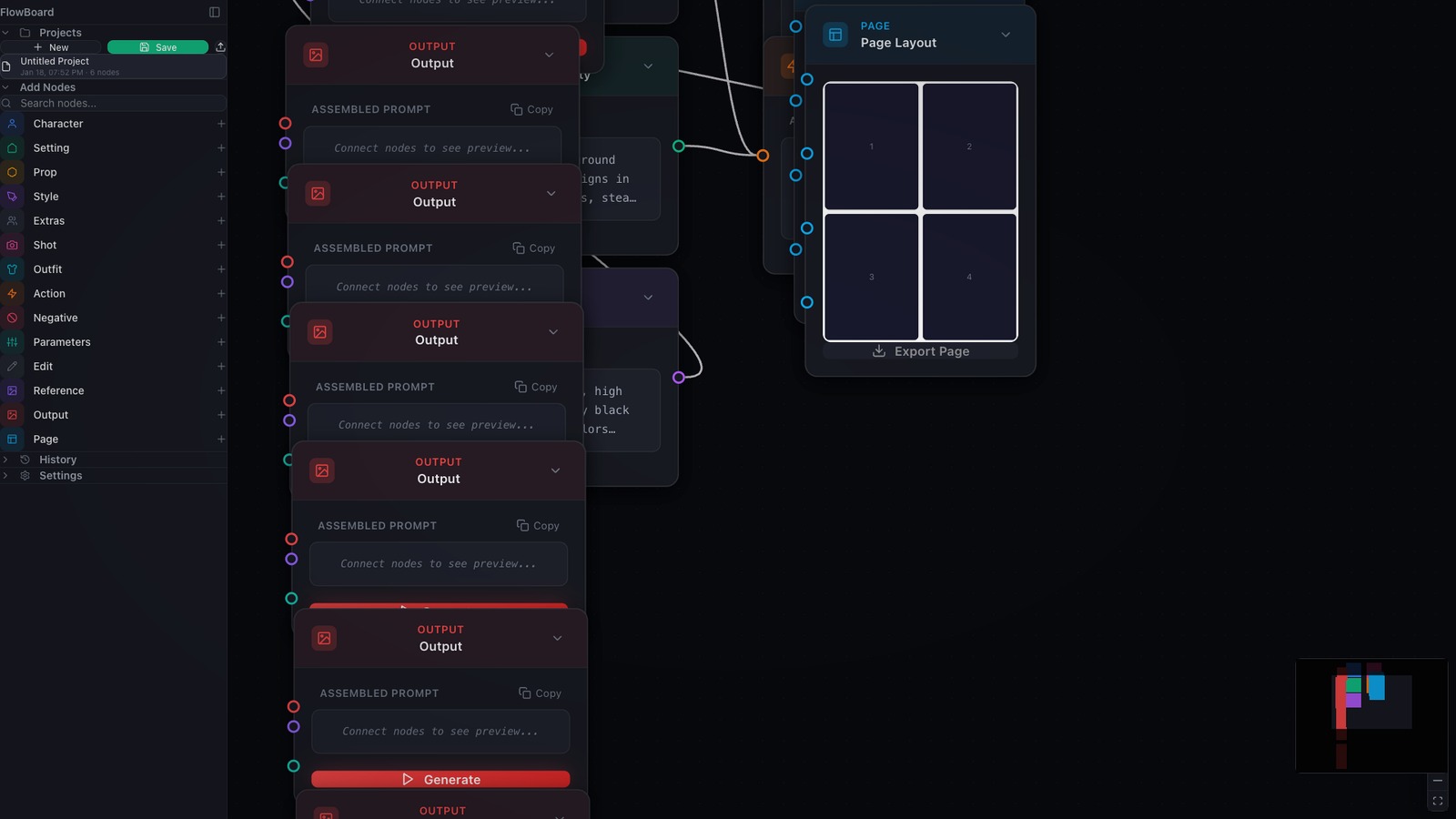Click the Search nodes input field
This screenshot has height=819, width=1456.
click(113, 104)
